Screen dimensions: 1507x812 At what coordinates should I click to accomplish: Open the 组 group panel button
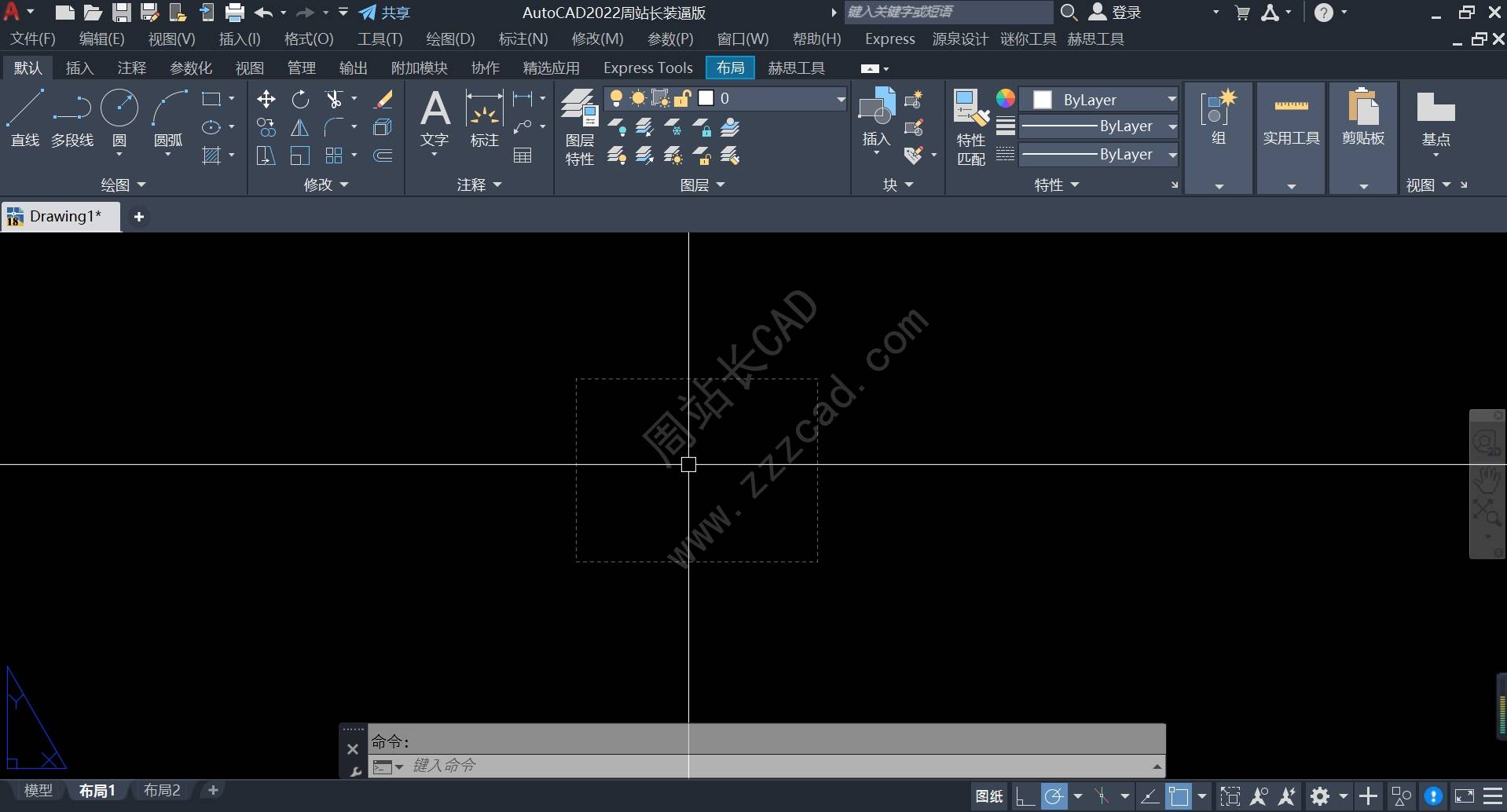[1218, 138]
